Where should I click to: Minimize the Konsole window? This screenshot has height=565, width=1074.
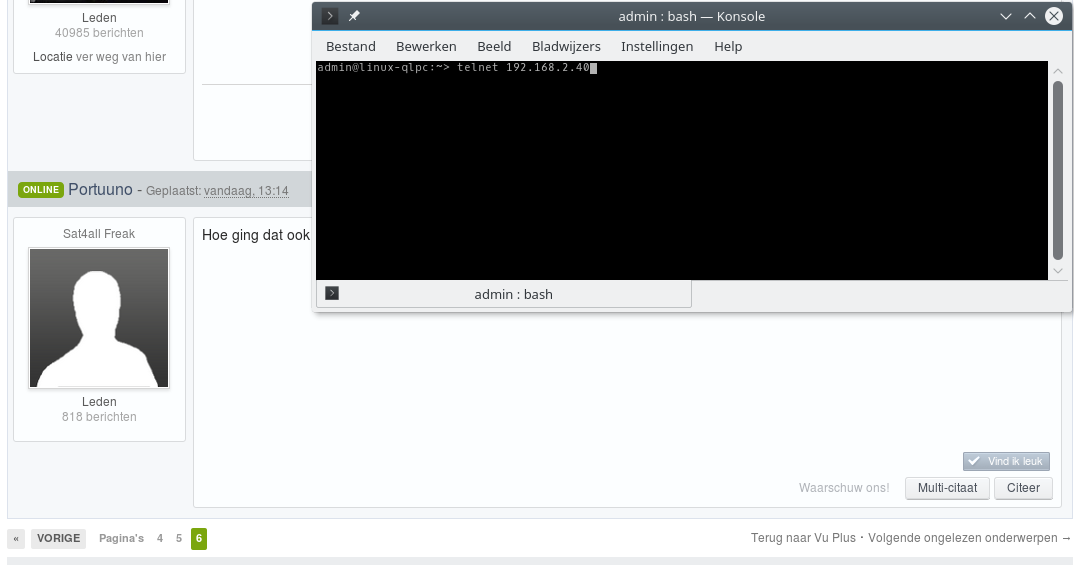click(1006, 16)
